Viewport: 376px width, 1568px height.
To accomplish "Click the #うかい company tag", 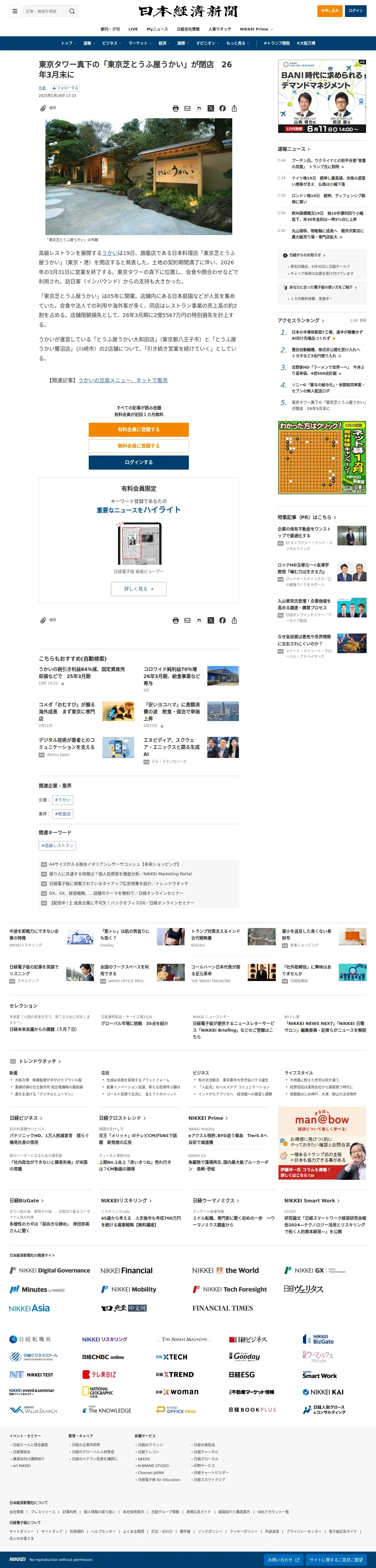I will pyautogui.click(x=63, y=800).
